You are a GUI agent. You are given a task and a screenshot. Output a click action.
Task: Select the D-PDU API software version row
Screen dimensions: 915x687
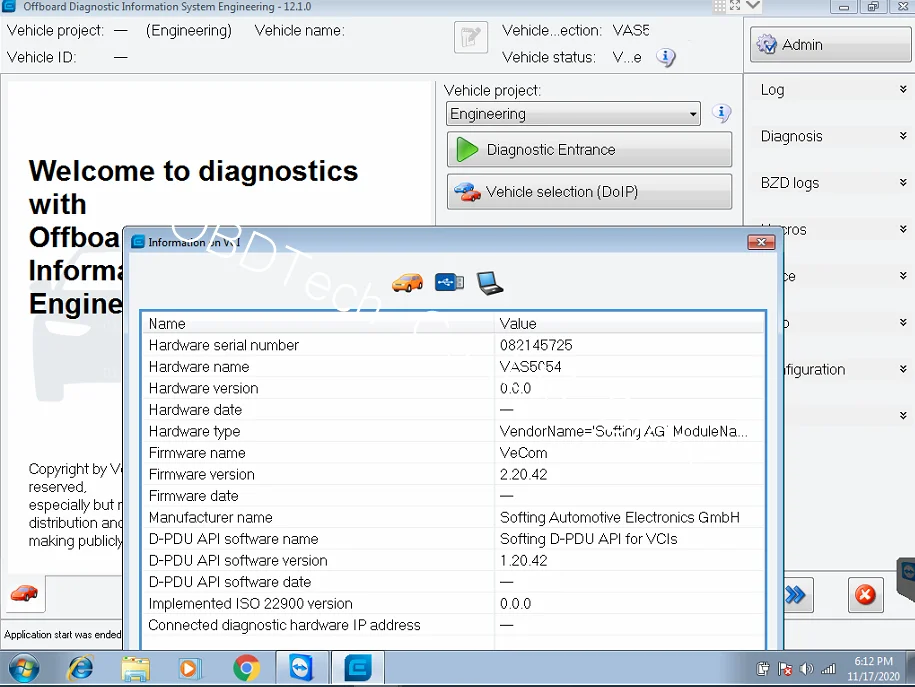coord(453,560)
